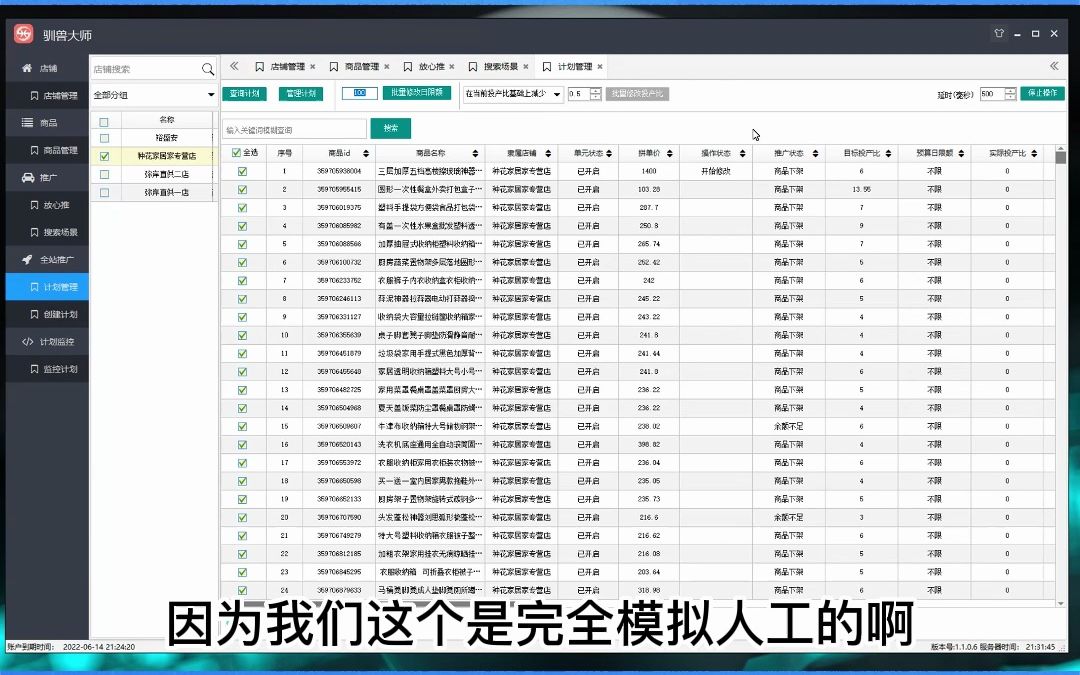Open 搜索场景 in the sidebar
This screenshot has width=1080, height=675.
pos(47,232)
